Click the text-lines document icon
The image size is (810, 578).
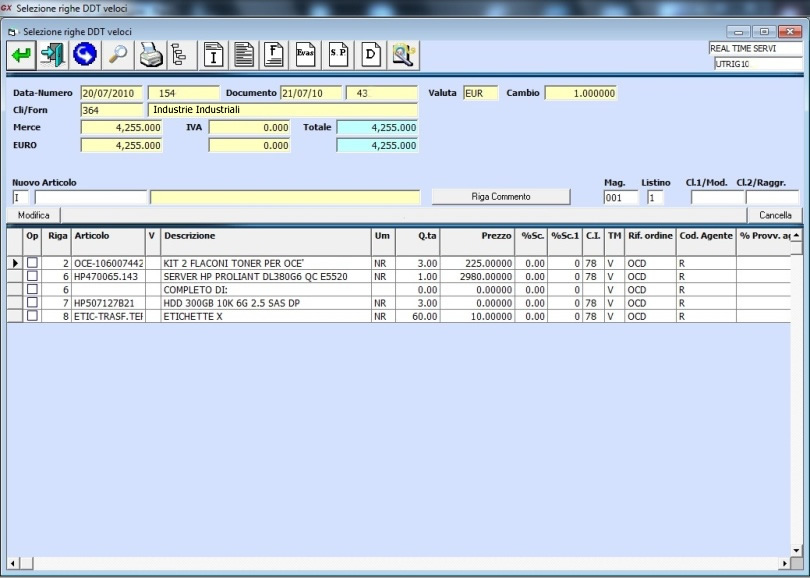244,55
